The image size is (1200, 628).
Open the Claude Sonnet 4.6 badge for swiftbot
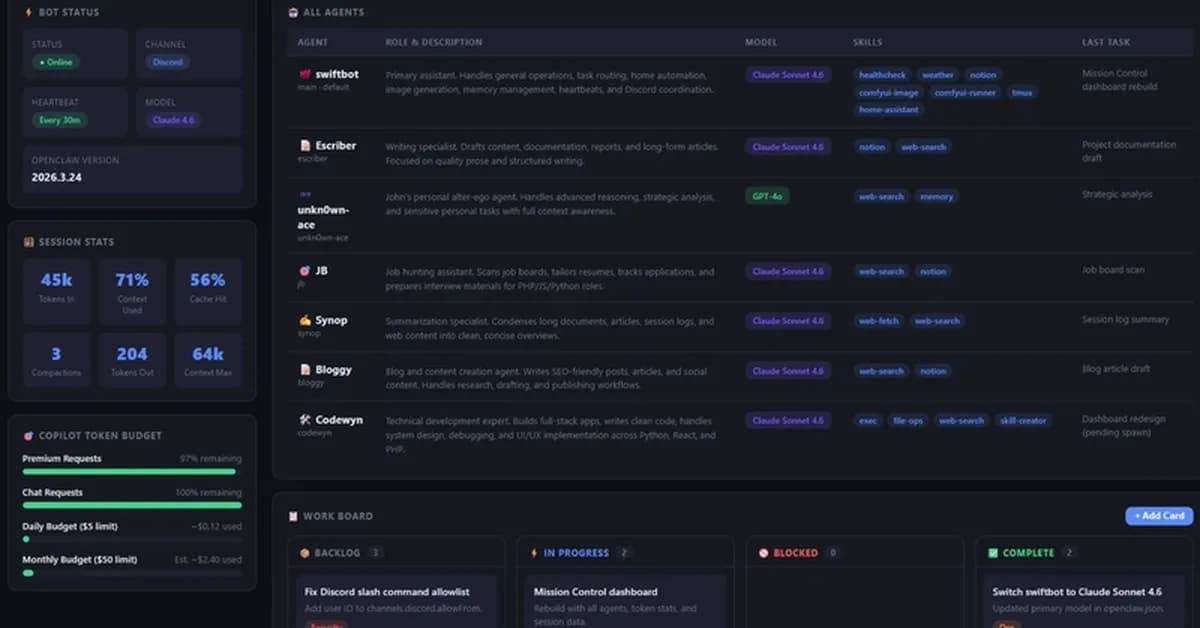click(x=787, y=73)
